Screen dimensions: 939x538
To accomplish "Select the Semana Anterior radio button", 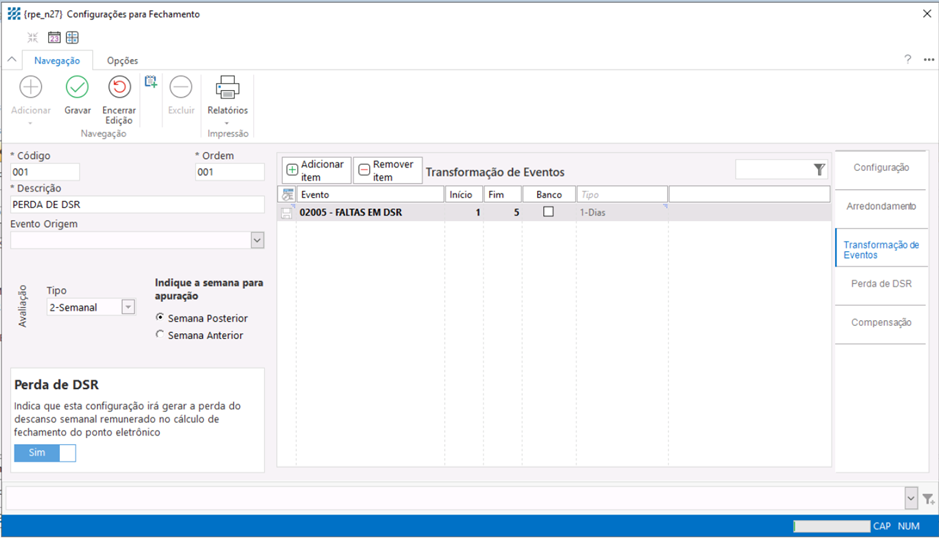I will 160,335.
